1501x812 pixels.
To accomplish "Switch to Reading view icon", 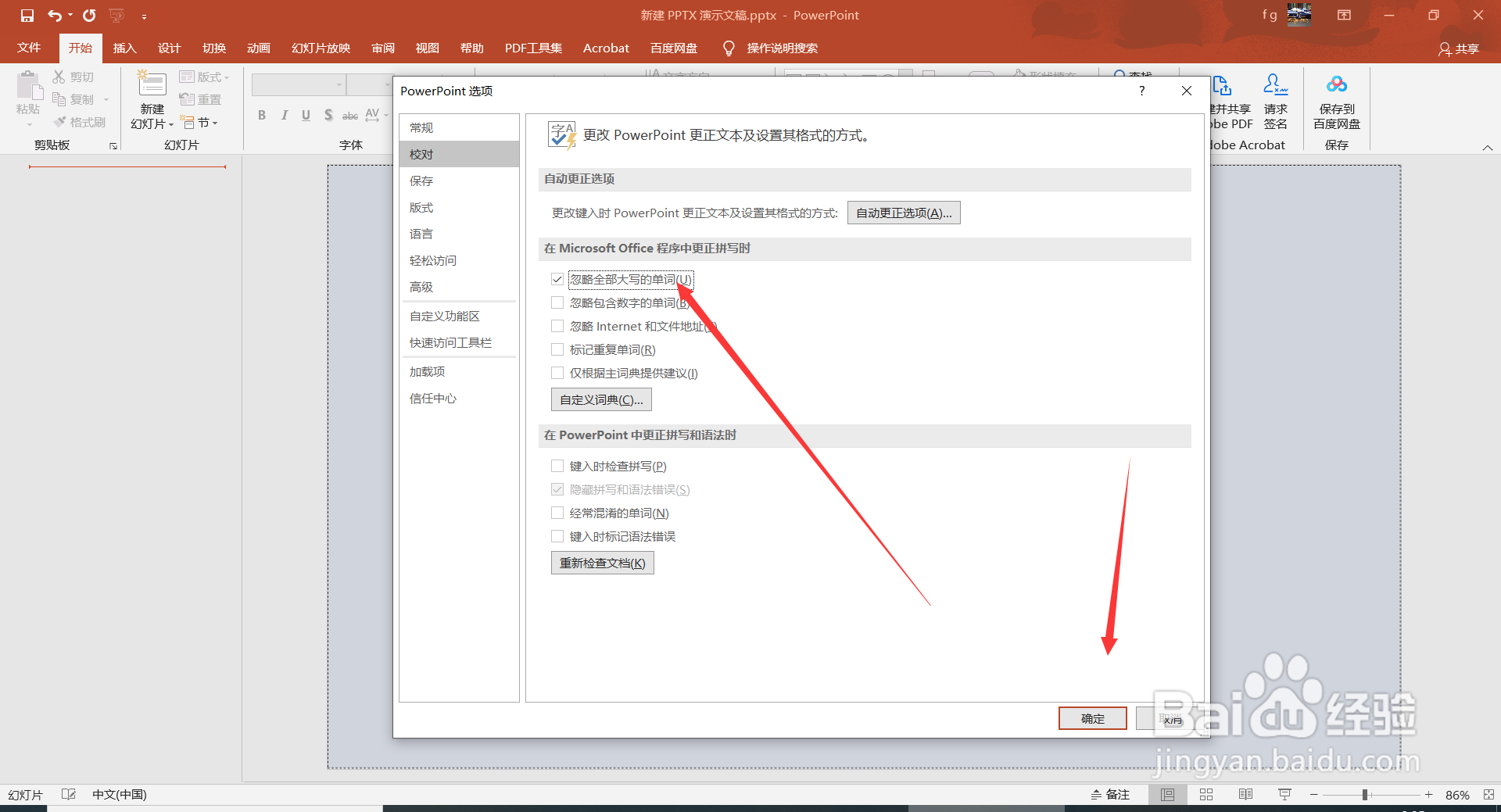I will coord(1245,794).
